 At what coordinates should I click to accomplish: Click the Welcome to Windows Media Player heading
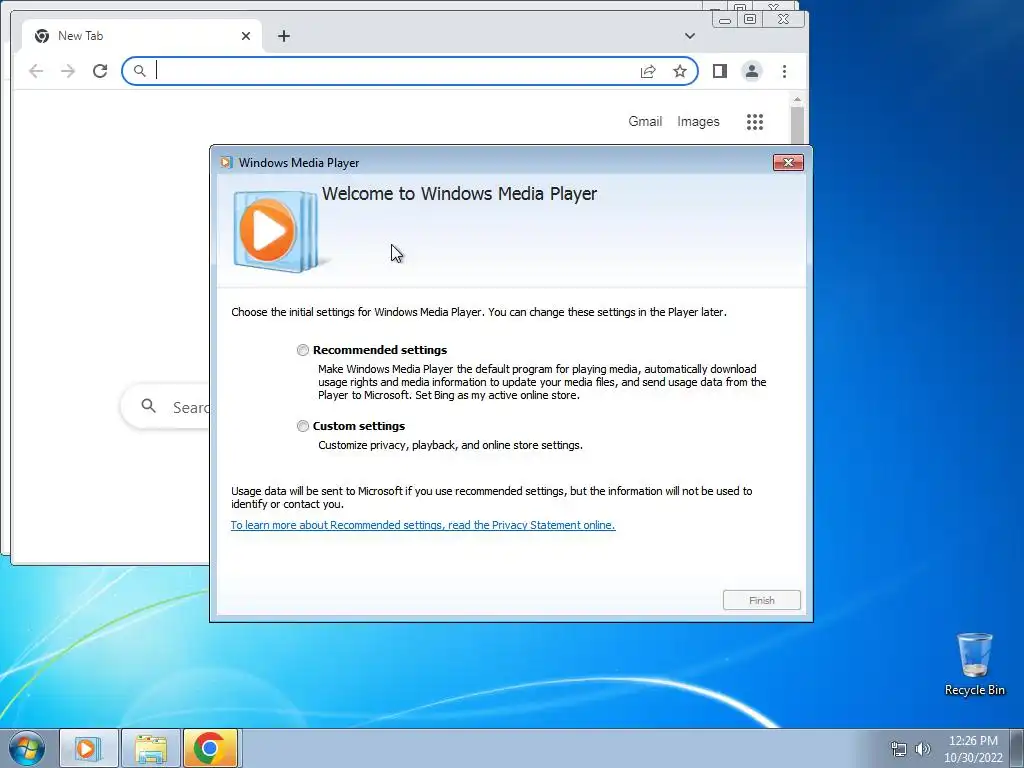[x=459, y=194]
